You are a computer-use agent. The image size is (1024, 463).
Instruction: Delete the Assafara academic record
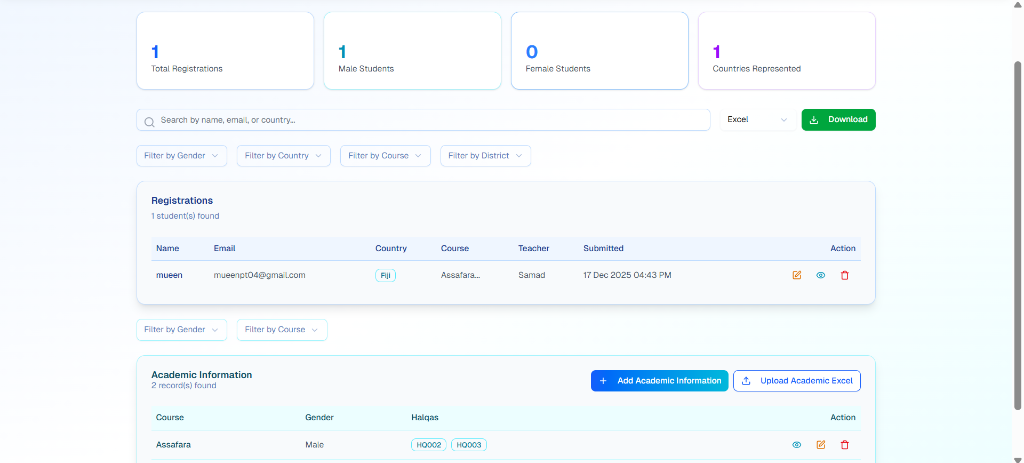pyautogui.click(x=845, y=445)
